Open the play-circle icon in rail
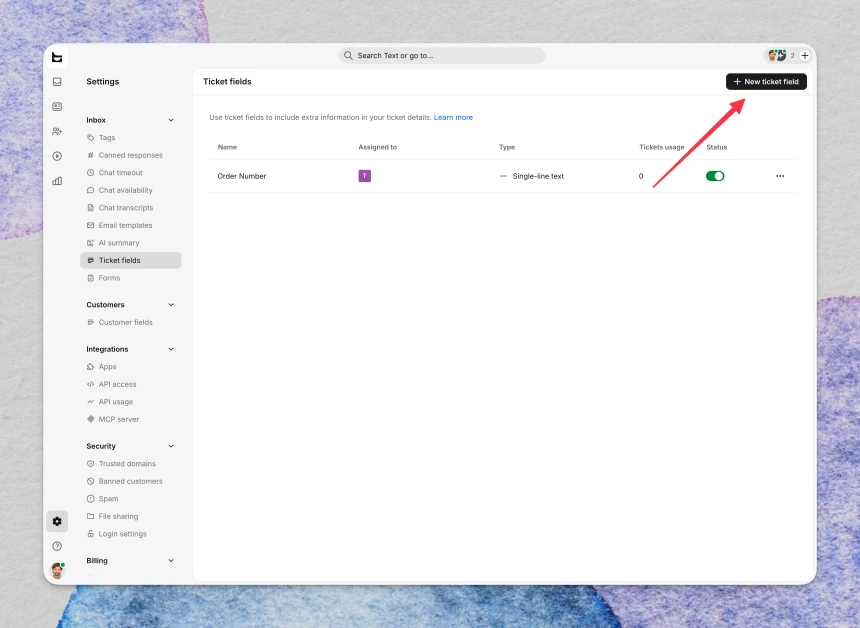This screenshot has width=860, height=628. [x=57, y=156]
